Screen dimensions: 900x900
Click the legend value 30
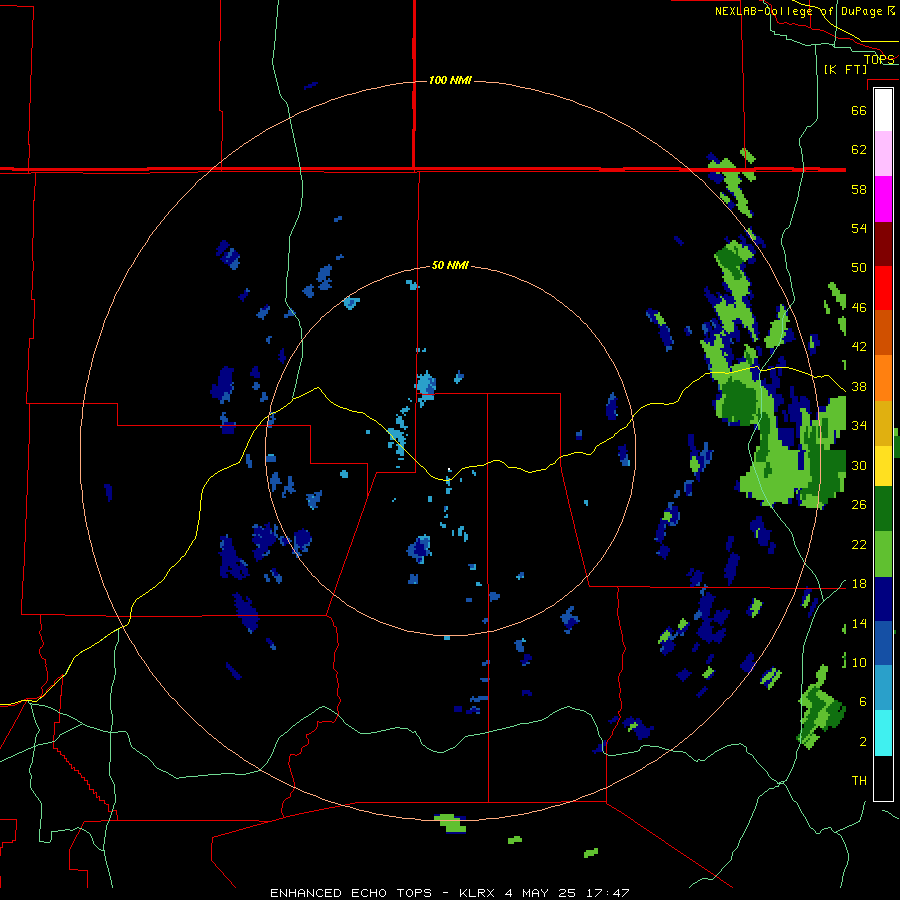point(859,465)
